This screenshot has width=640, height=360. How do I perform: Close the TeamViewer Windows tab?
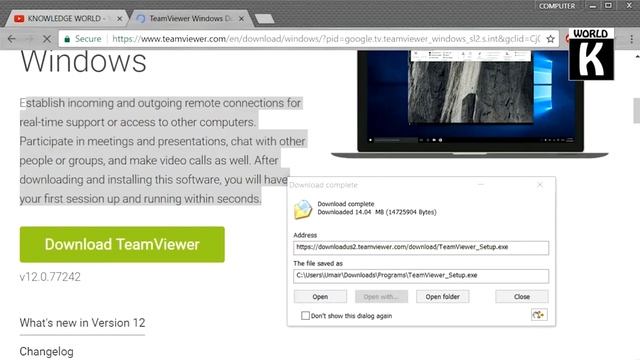point(241,19)
